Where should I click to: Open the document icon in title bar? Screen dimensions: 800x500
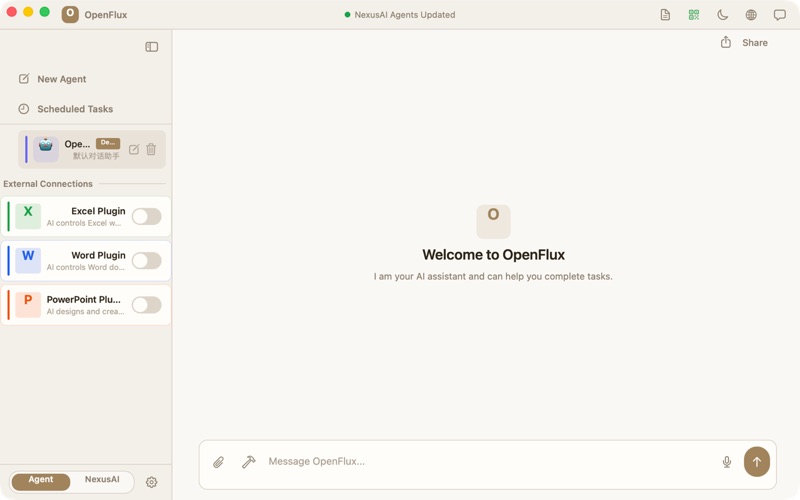[665, 15]
